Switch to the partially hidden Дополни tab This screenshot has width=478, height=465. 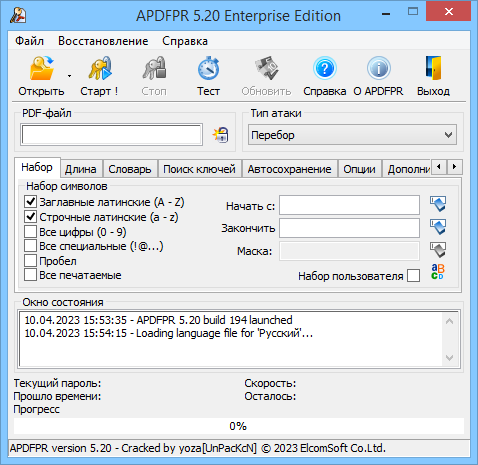coord(407,169)
